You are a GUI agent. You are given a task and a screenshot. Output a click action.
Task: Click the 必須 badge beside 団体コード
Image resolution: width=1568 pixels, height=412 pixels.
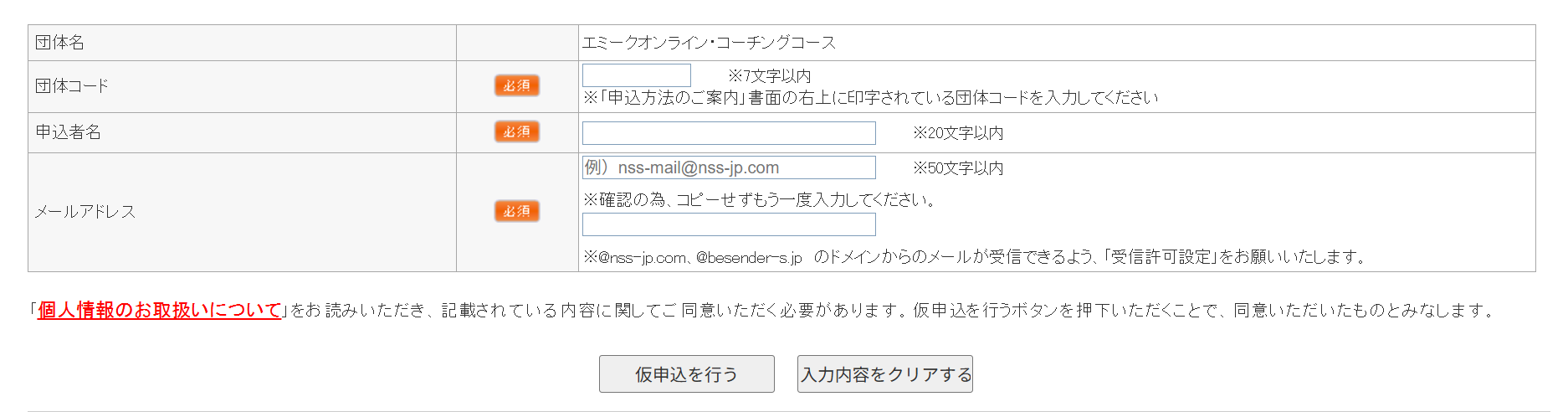[516, 85]
